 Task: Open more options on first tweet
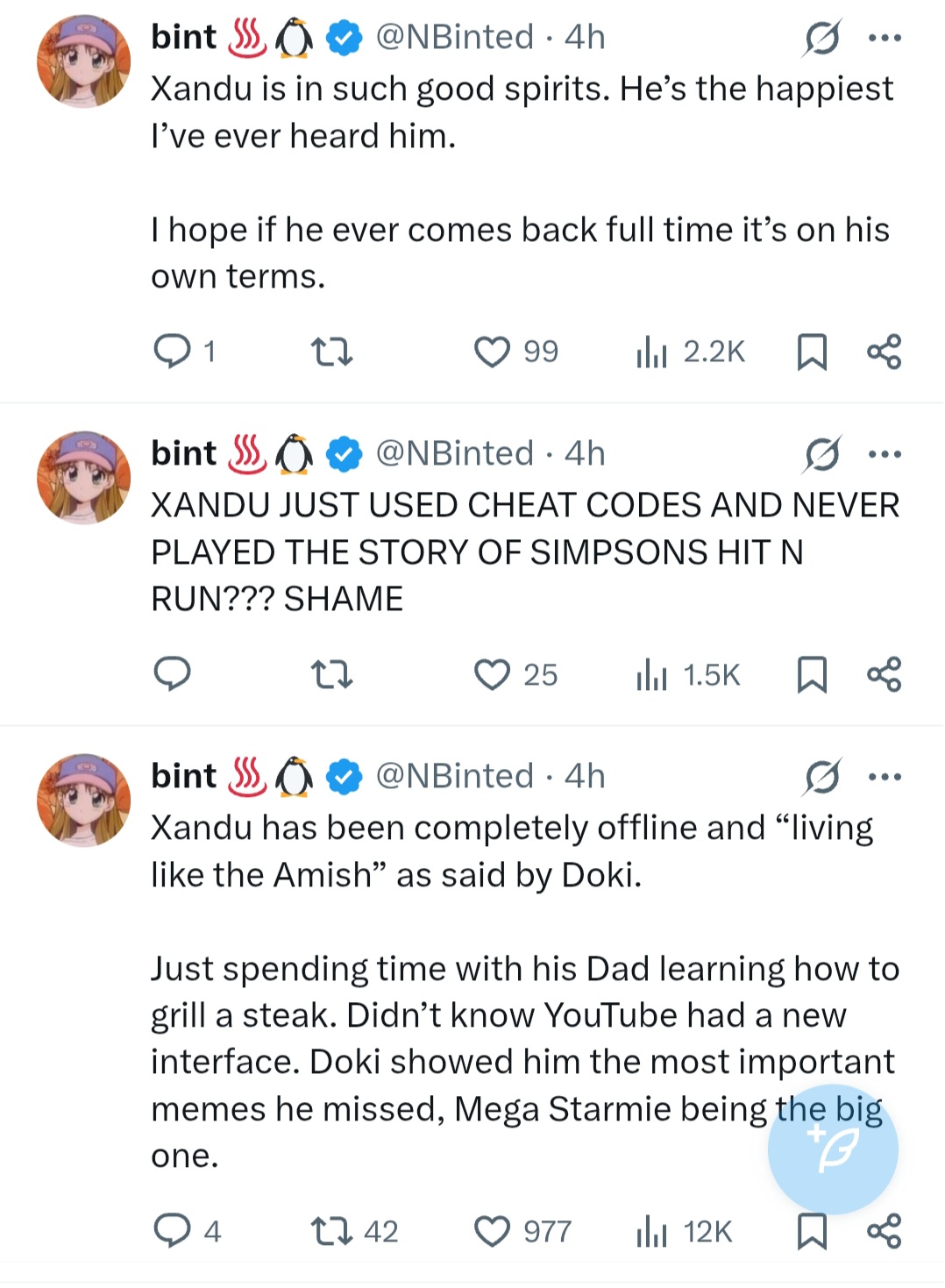[x=885, y=39]
